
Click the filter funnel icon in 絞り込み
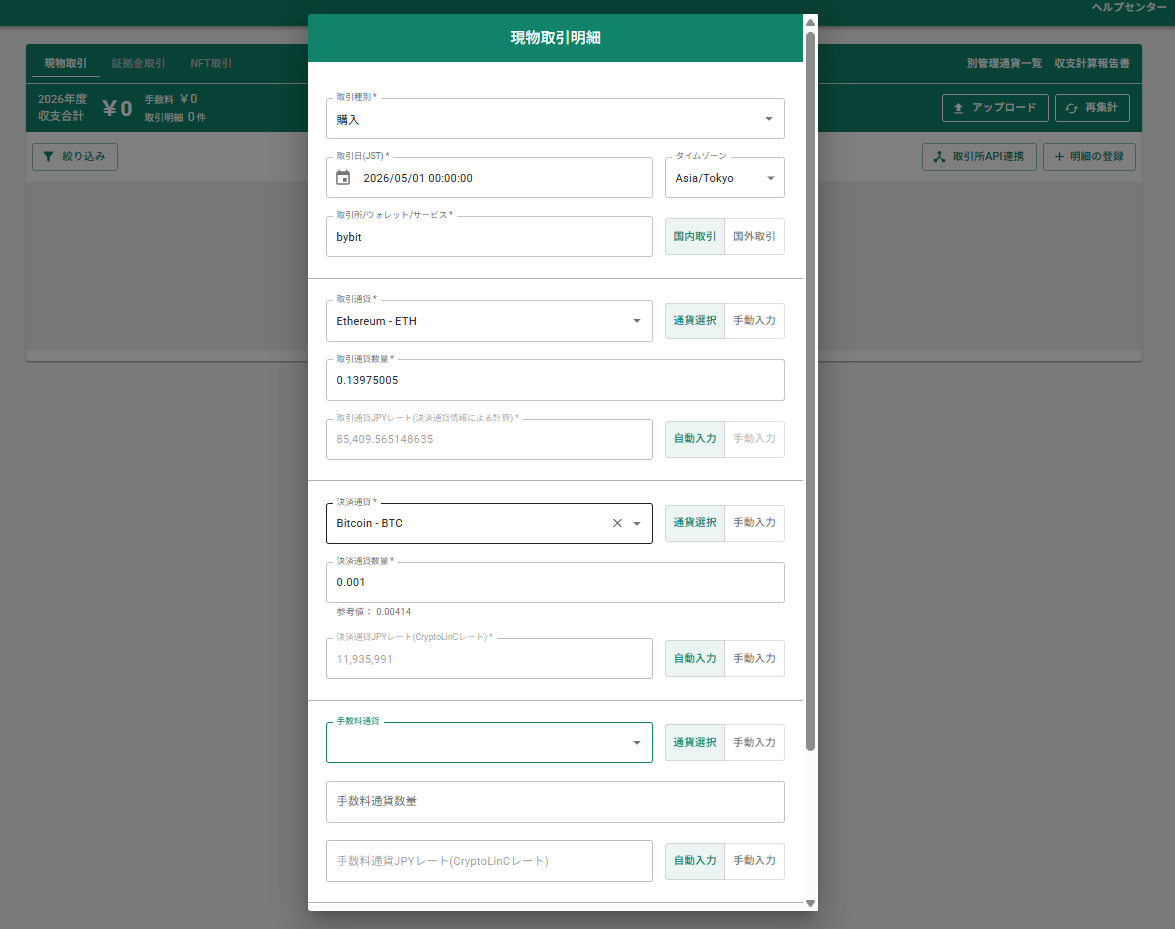pyautogui.click(x=49, y=157)
